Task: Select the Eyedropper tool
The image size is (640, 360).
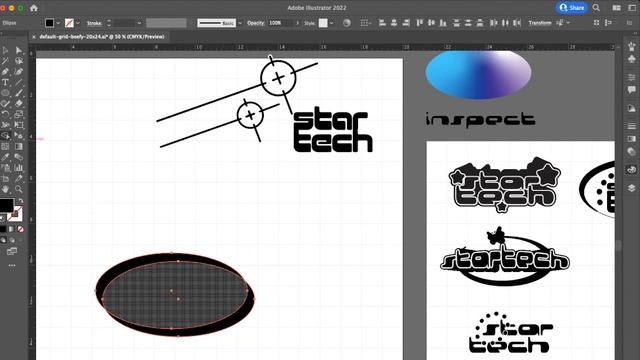Action: coord(5,157)
